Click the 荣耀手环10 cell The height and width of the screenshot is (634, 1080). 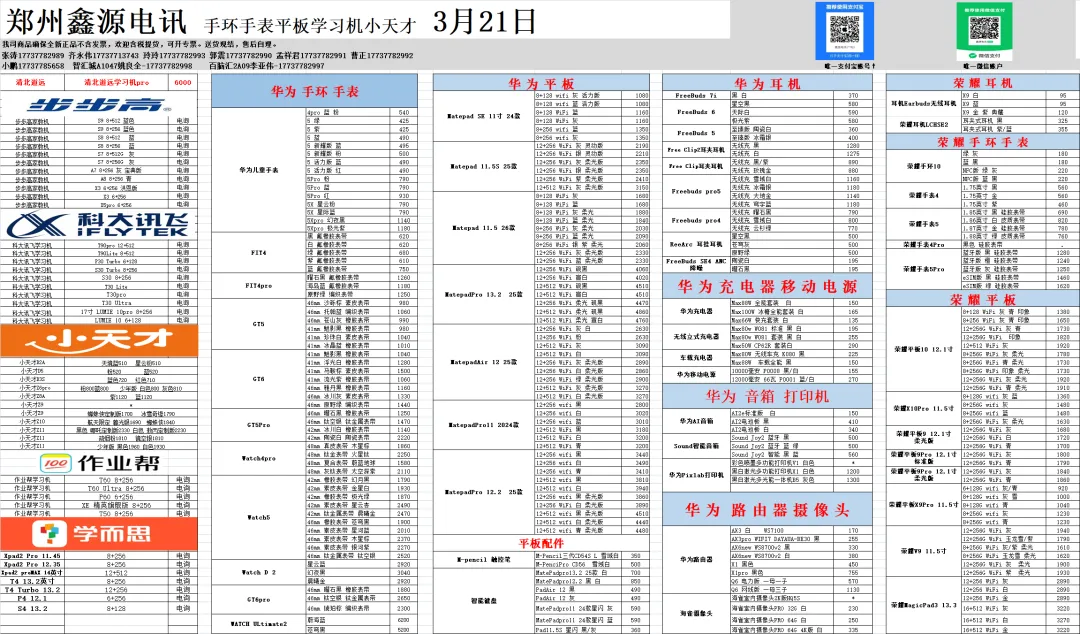923,166
